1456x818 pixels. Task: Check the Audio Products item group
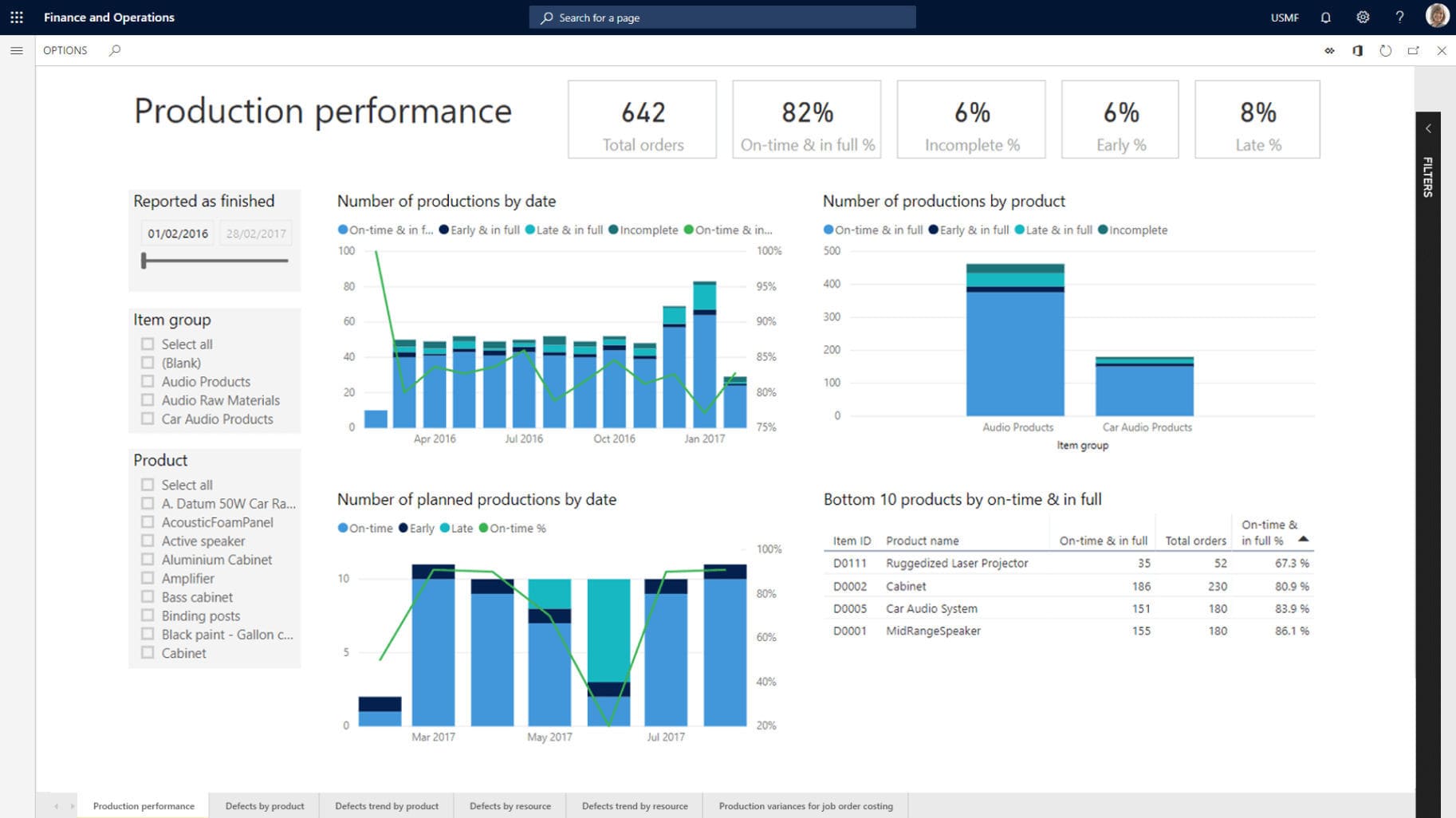click(x=148, y=381)
